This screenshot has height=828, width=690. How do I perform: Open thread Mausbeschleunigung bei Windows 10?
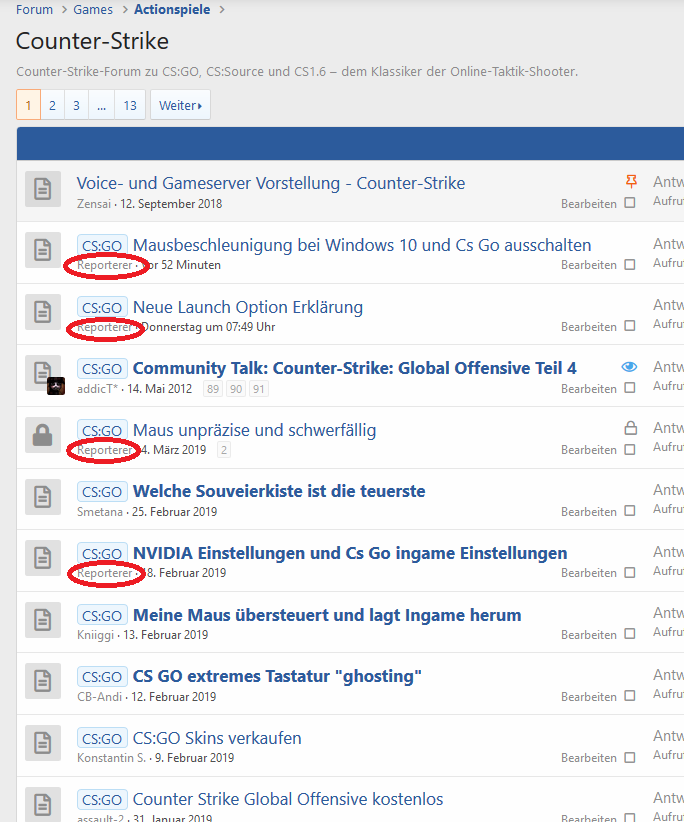(x=362, y=245)
